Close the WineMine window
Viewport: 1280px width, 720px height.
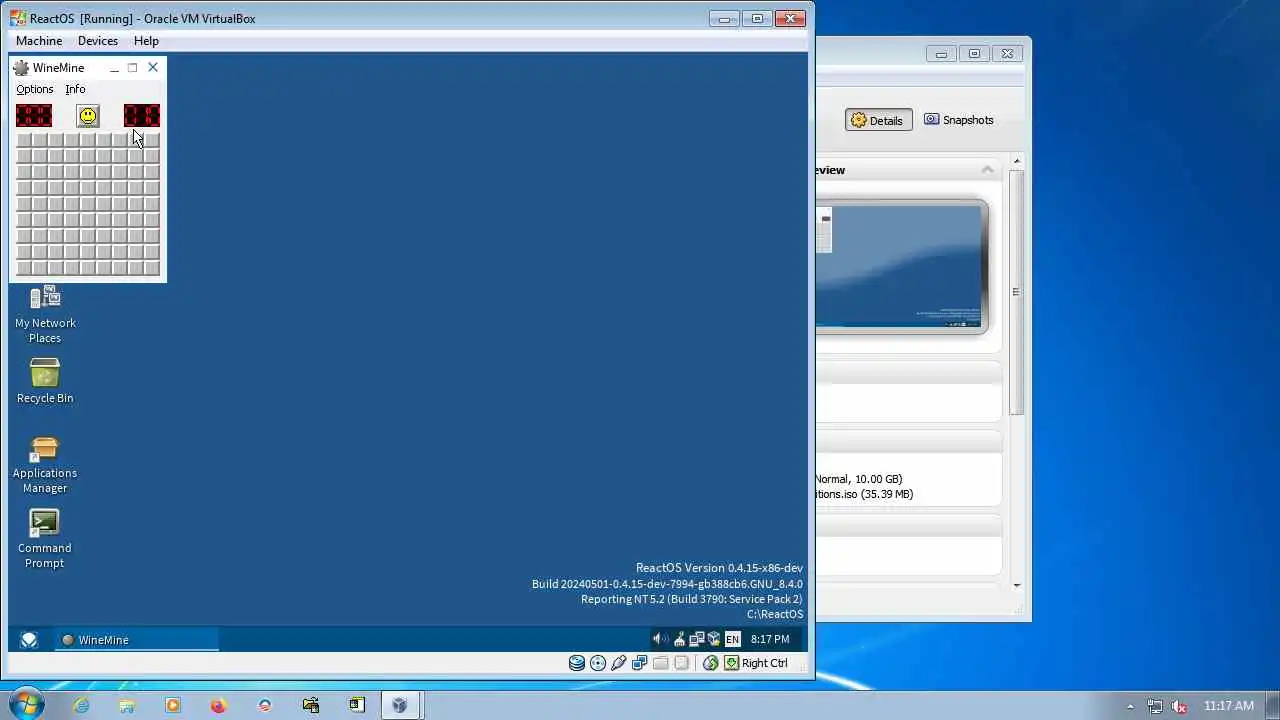(x=153, y=68)
